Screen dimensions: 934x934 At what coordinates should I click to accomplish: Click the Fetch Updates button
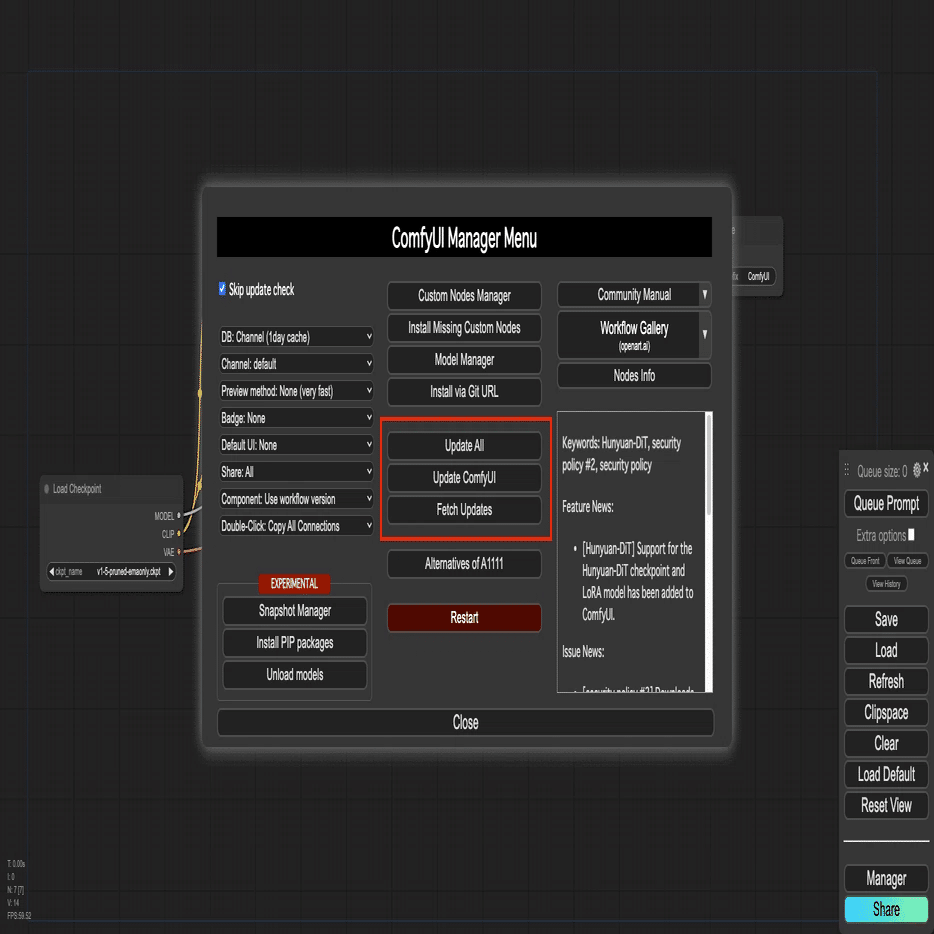click(x=464, y=510)
